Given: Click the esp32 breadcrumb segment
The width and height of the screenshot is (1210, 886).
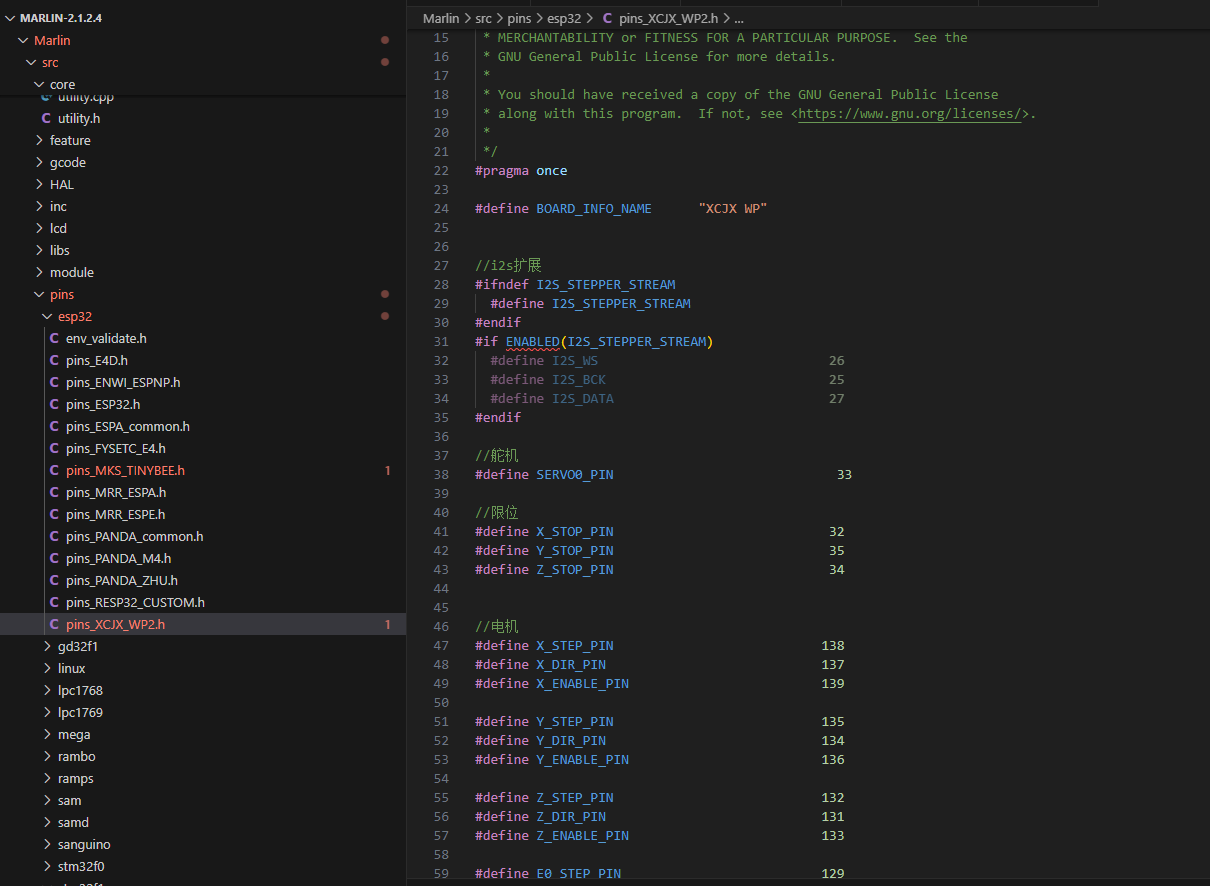Looking at the screenshot, I should coord(564,18).
